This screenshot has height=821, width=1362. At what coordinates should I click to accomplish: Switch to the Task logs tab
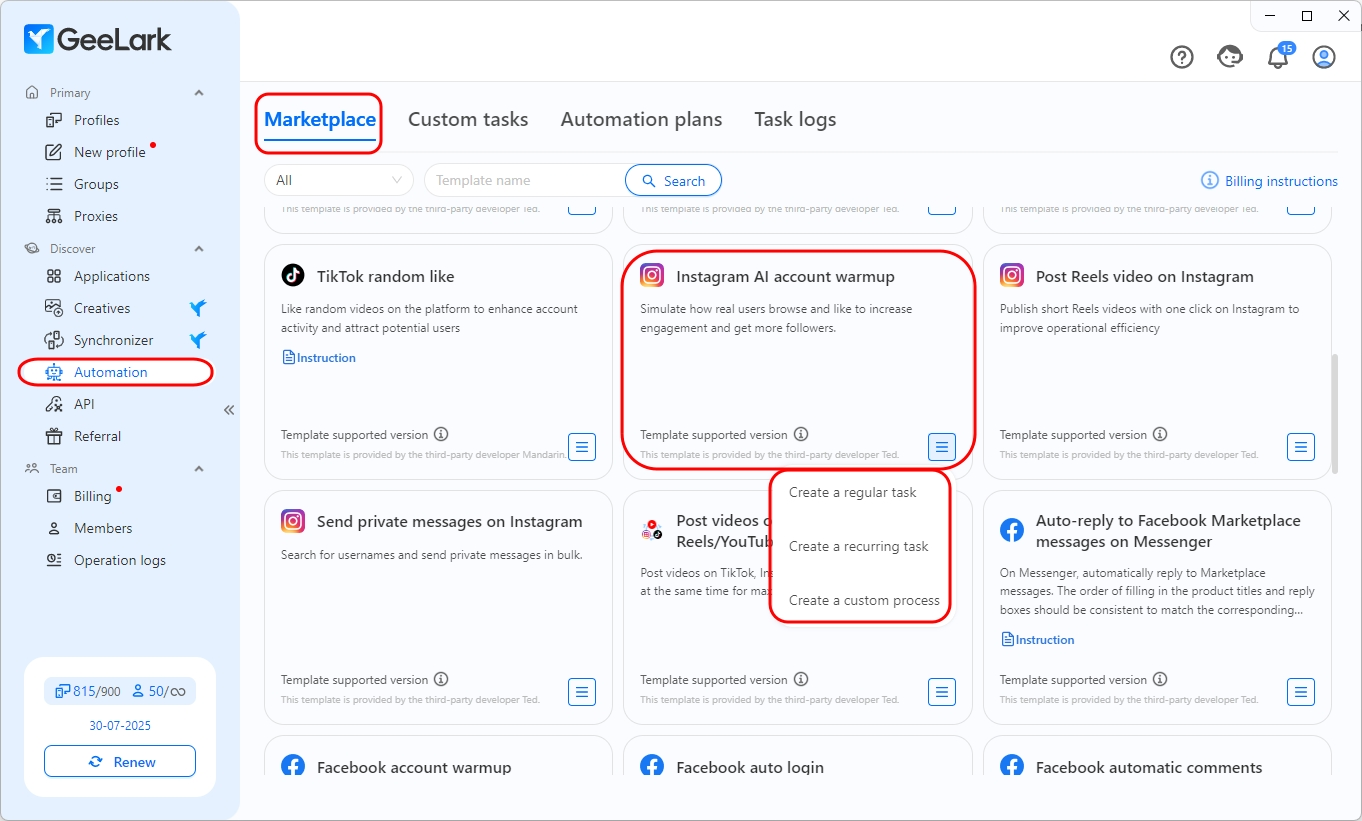(x=795, y=120)
